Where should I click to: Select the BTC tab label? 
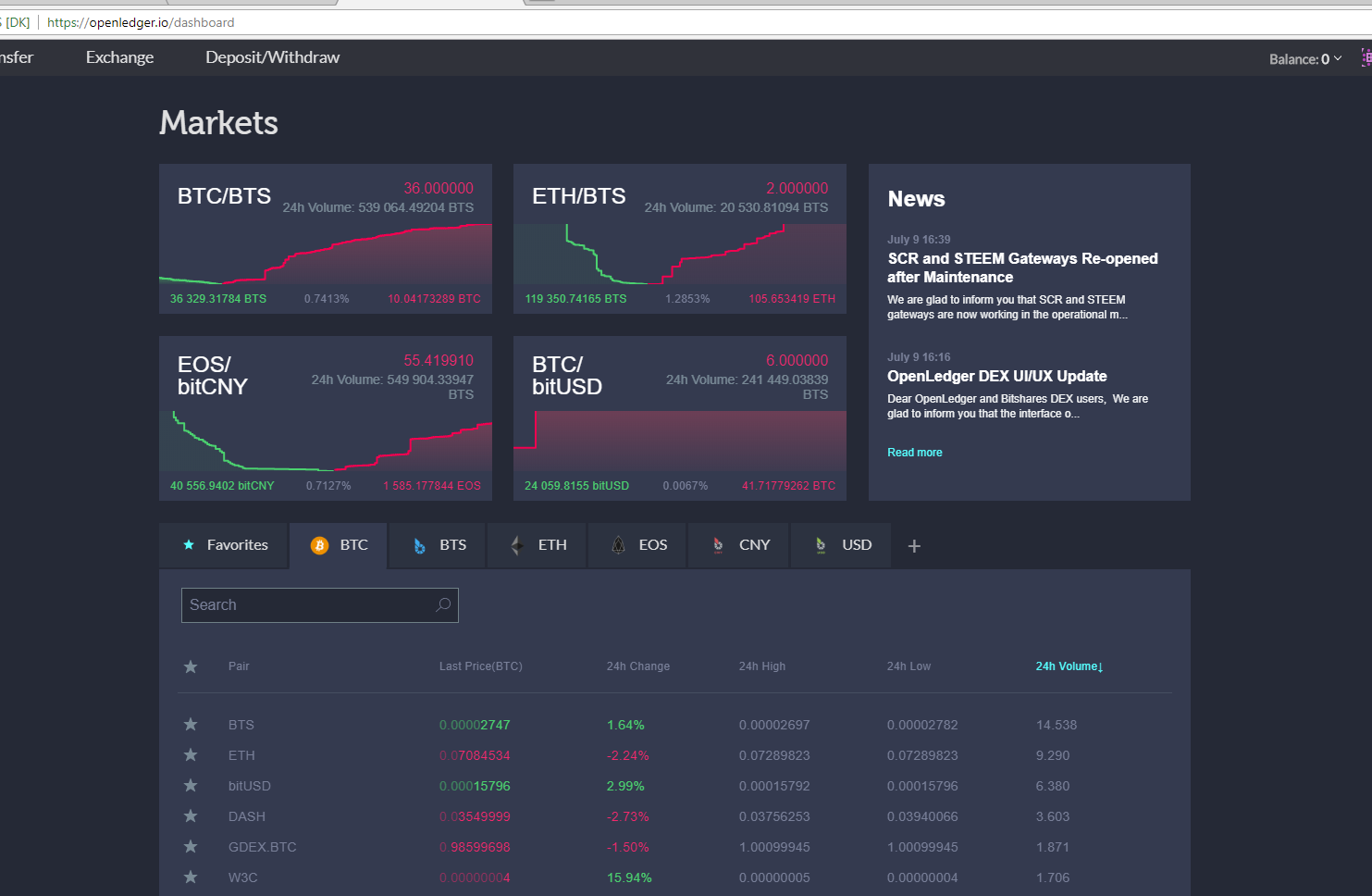pos(354,545)
